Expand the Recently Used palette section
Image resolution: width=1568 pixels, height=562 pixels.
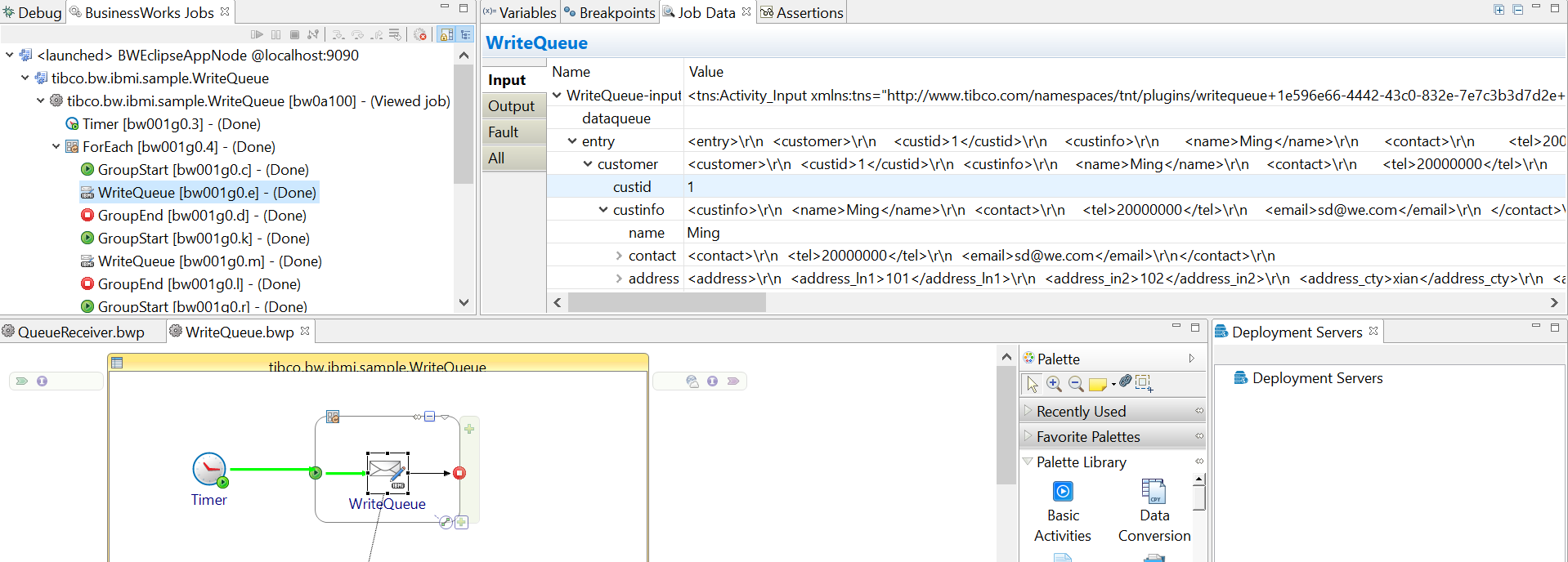(x=1081, y=411)
